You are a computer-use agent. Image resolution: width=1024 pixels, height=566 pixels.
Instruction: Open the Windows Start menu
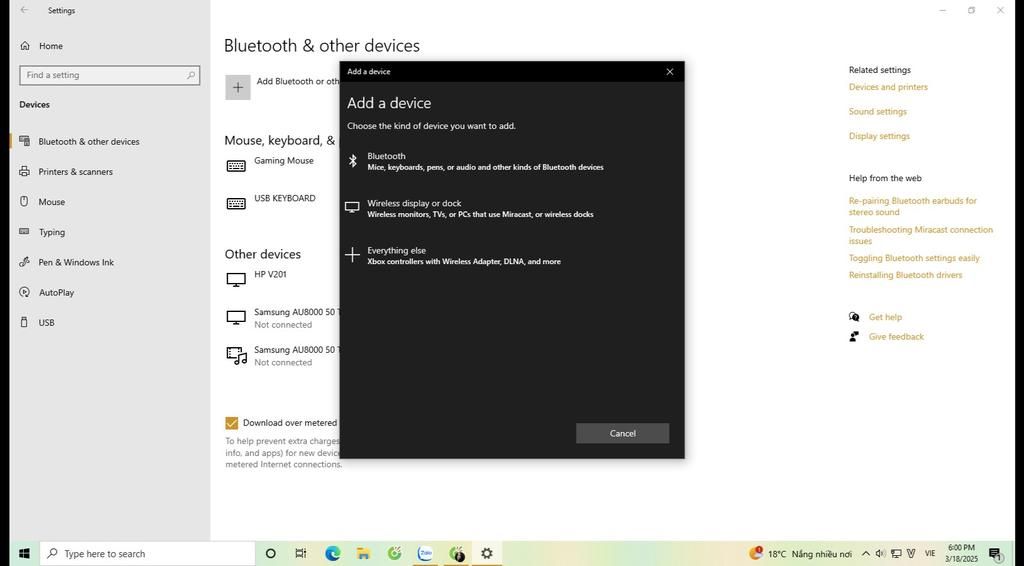pyautogui.click(x=24, y=553)
